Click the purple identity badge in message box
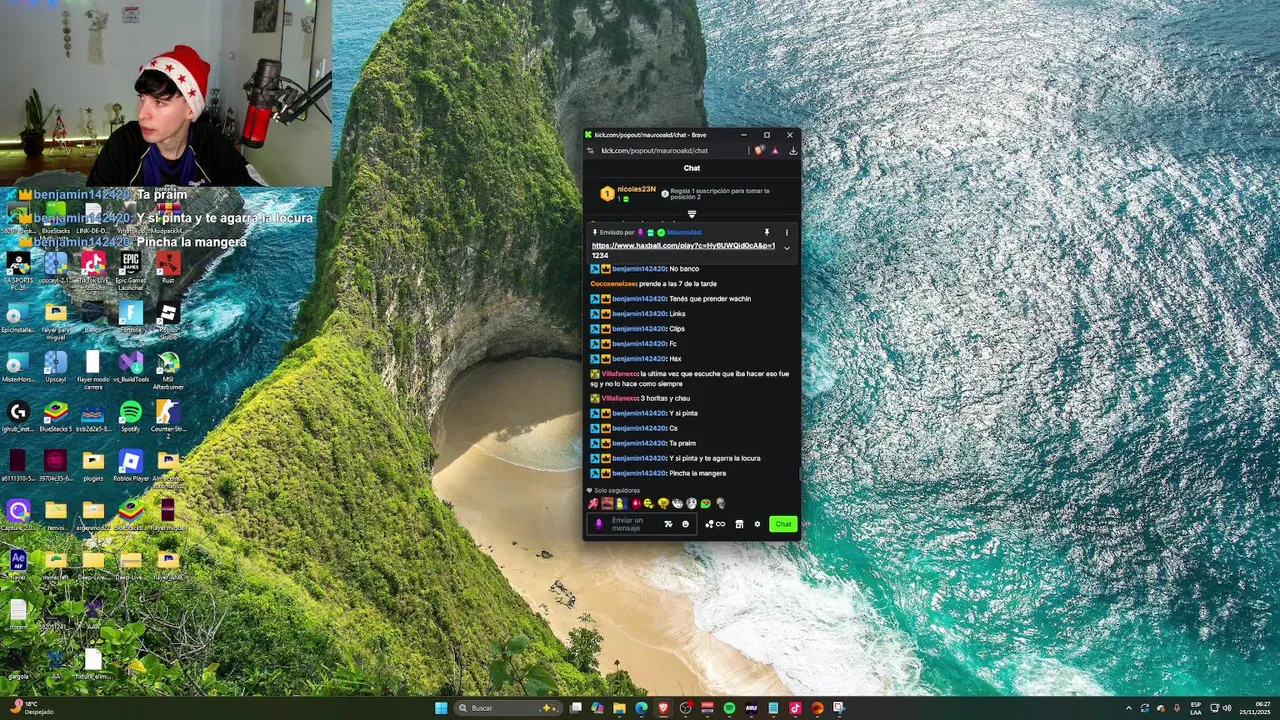 coord(599,524)
